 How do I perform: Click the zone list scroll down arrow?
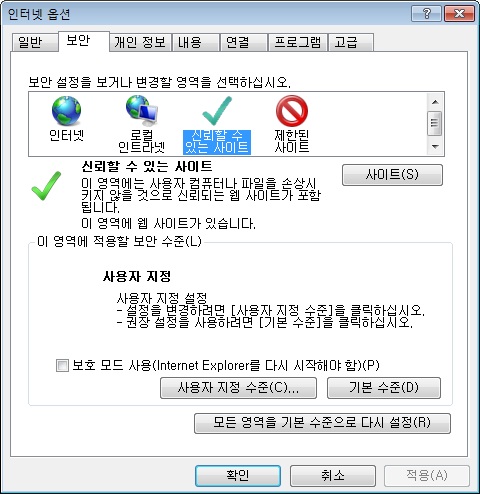pos(435,146)
